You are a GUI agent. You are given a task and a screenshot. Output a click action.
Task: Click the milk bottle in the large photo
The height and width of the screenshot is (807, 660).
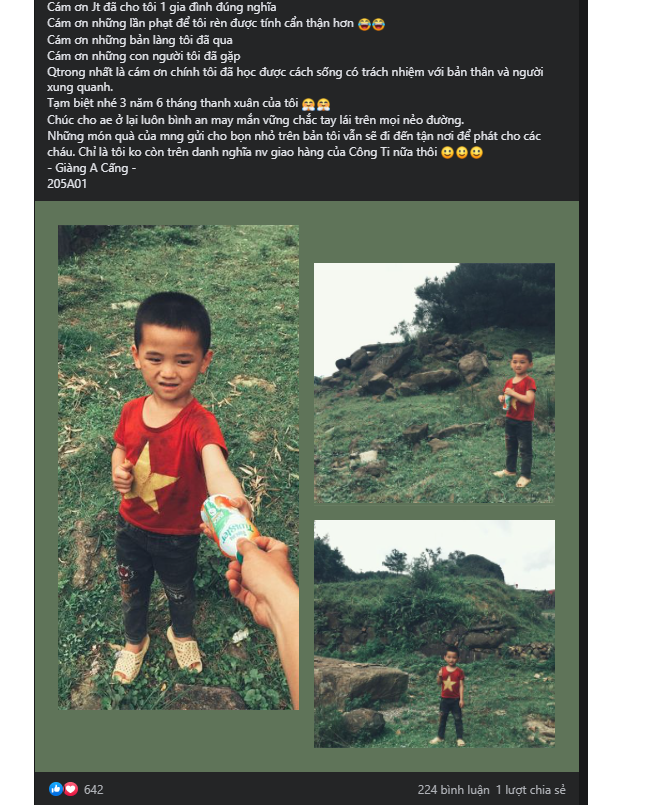pyautogui.click(x=229, y=526)
